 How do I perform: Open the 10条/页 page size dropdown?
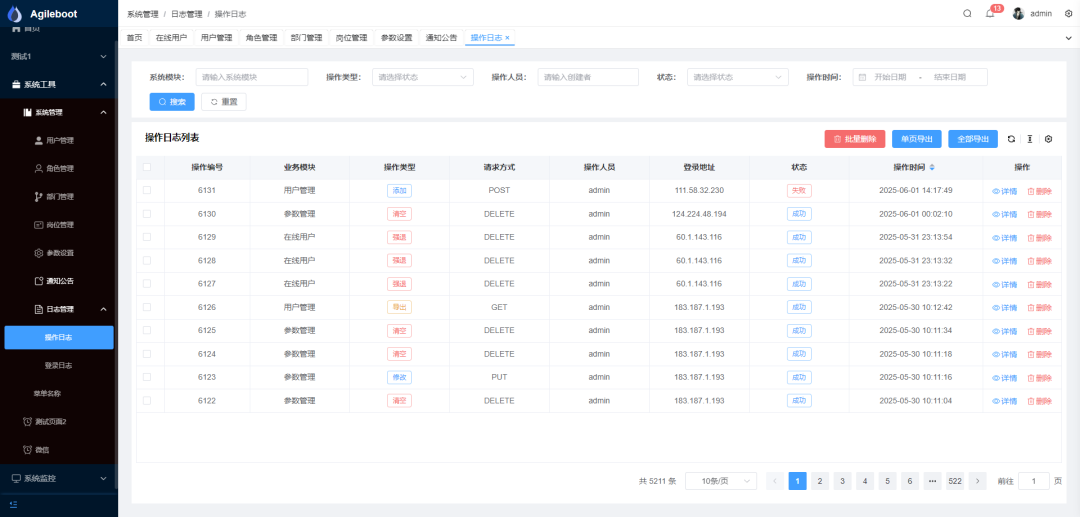pyautogui.click(x=721, y=481)
